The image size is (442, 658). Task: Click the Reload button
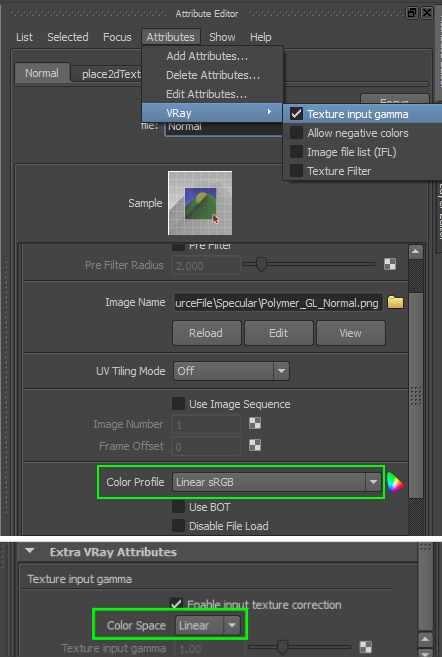pos(207,333)
